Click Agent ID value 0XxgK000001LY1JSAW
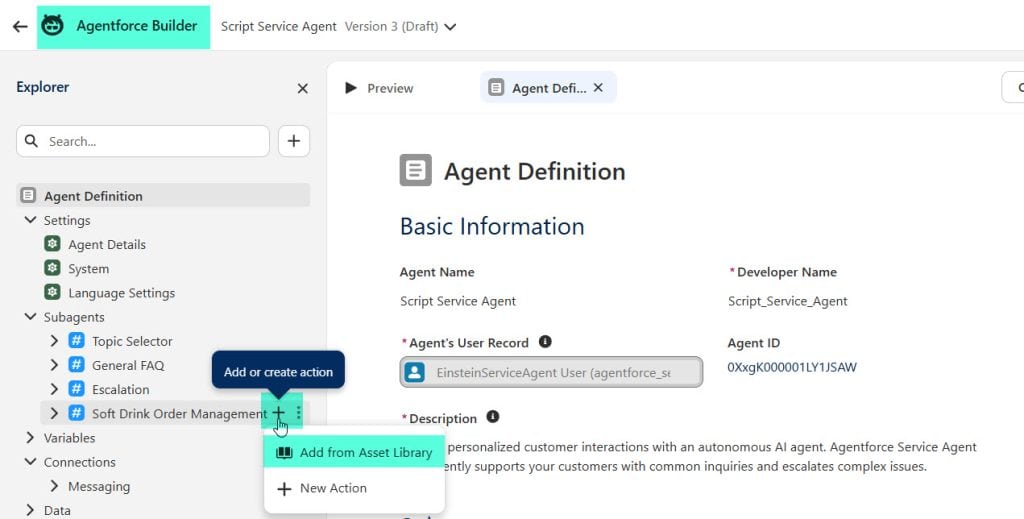The width and height of the screenshot is (1024, 519). (x=792, y=367)
